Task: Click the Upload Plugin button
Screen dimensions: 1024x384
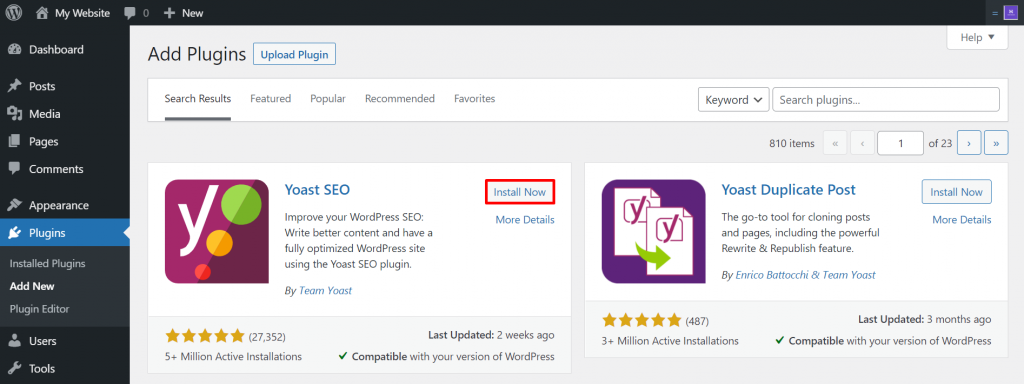Action: click(x=295, y=54)
